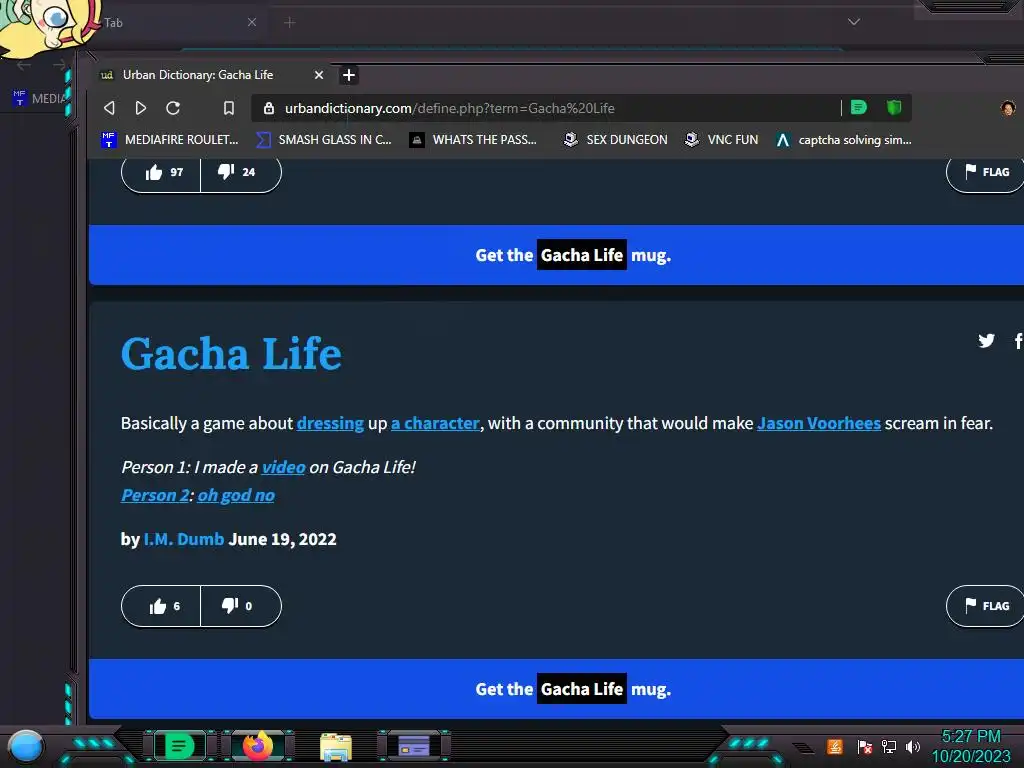Follow the 'a character' link

435,423
